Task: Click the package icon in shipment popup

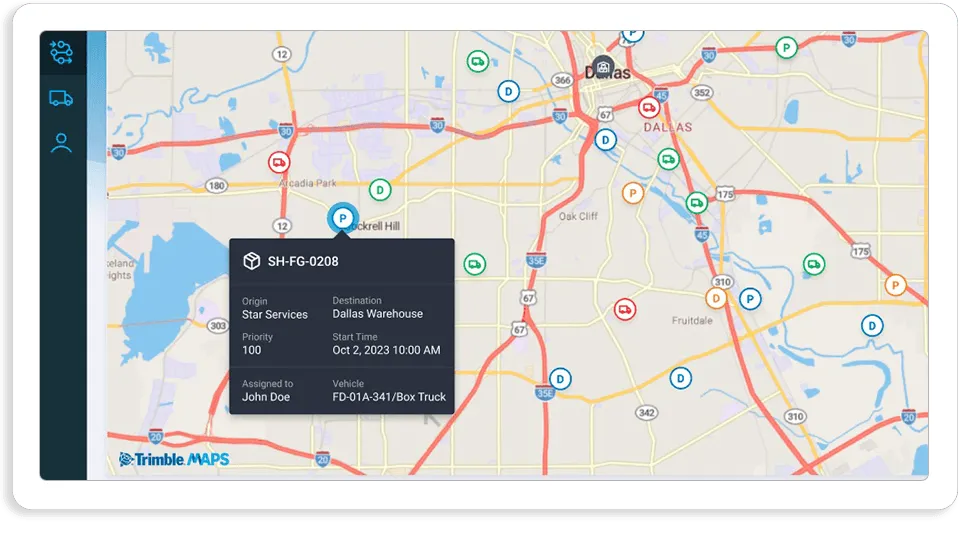Action: 252,261
